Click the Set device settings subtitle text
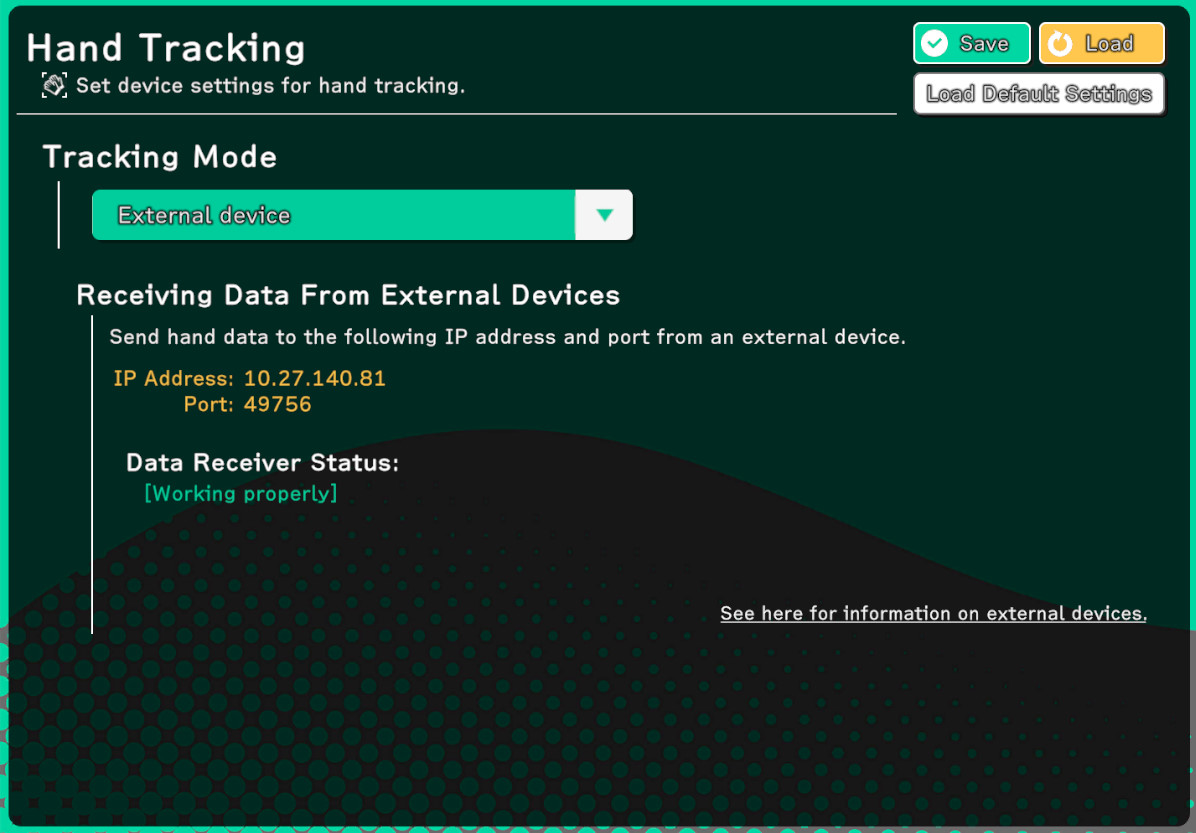The width and height of the screenshot is (1196, 833). pos(270,86)
